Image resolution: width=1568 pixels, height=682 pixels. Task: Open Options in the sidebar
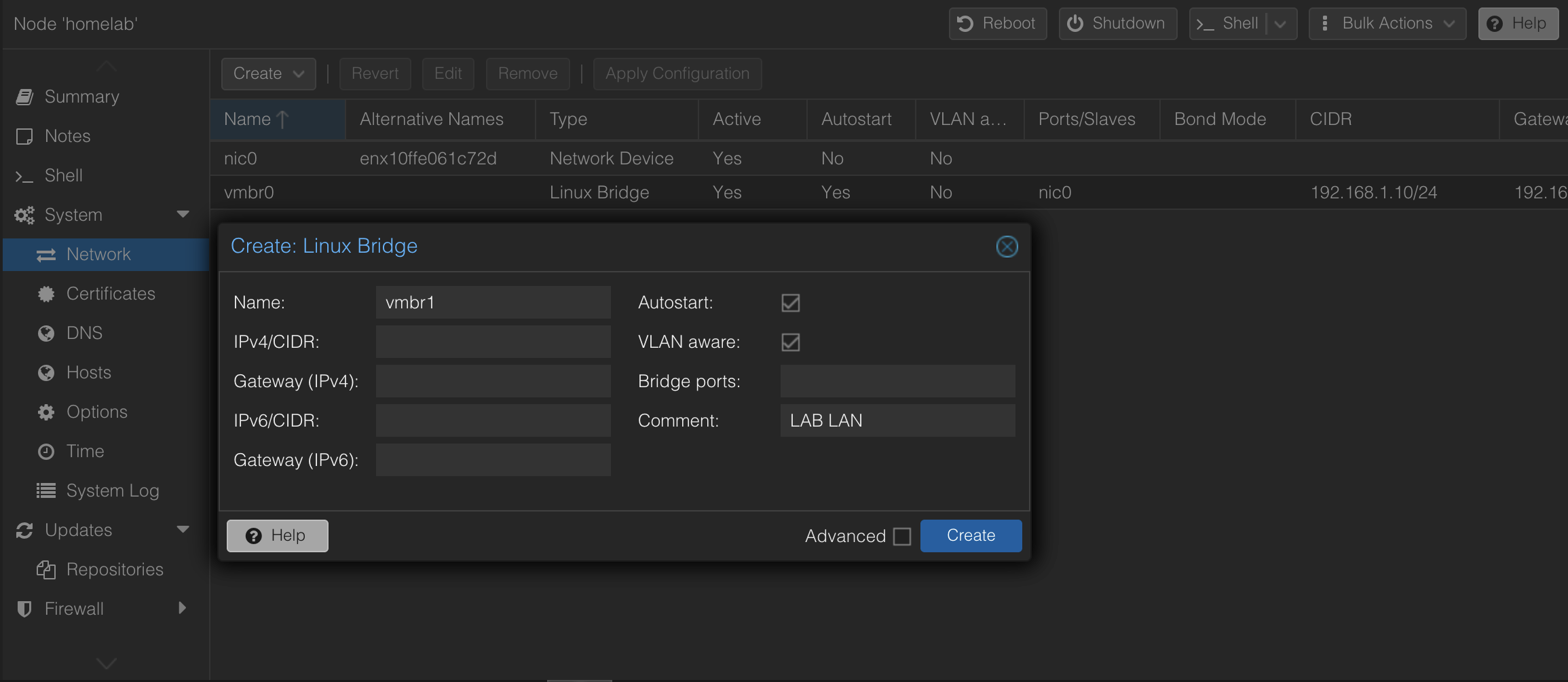coord(105,412)
